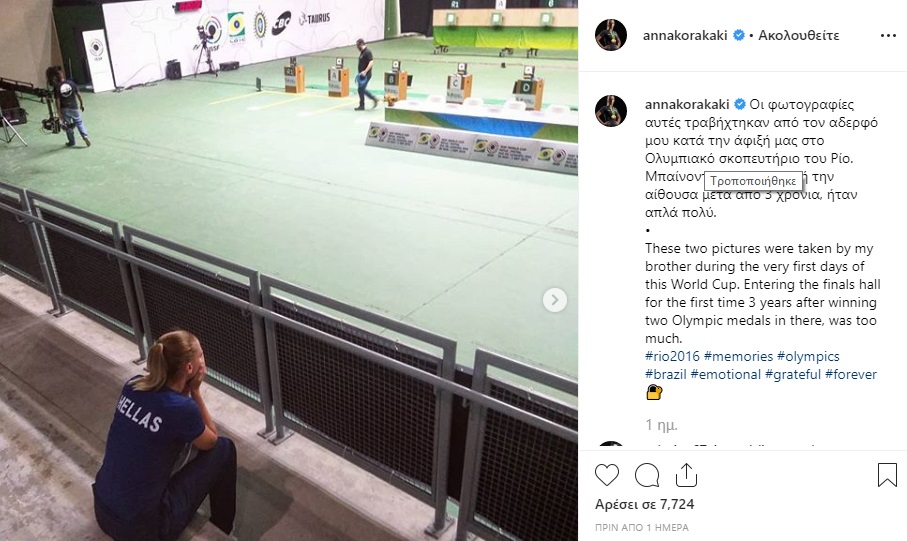Open the #grateful hashtag

pos(793,374)
